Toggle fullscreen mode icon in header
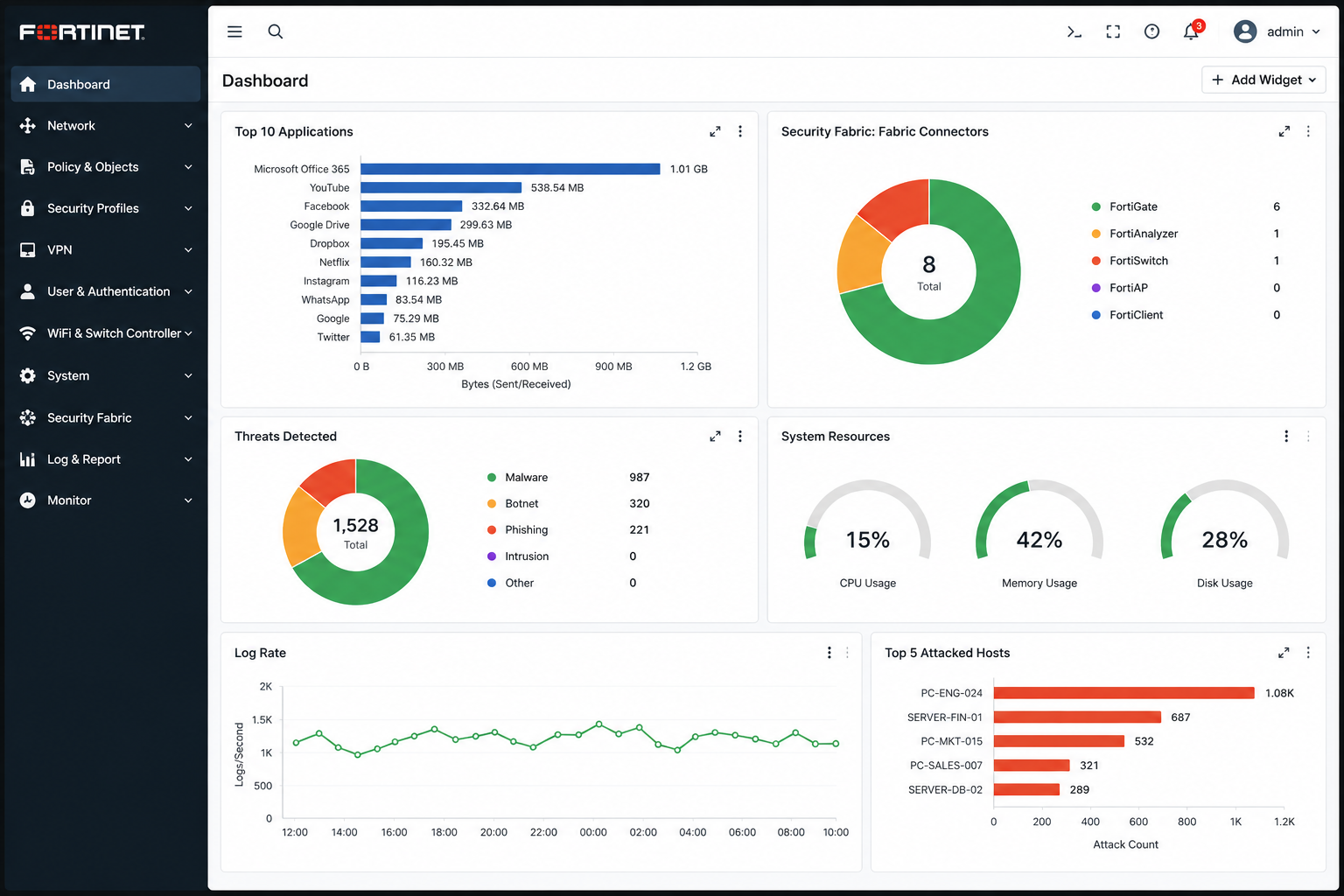The height and width of the screenshot is (896, 1344). [1113, 31]
